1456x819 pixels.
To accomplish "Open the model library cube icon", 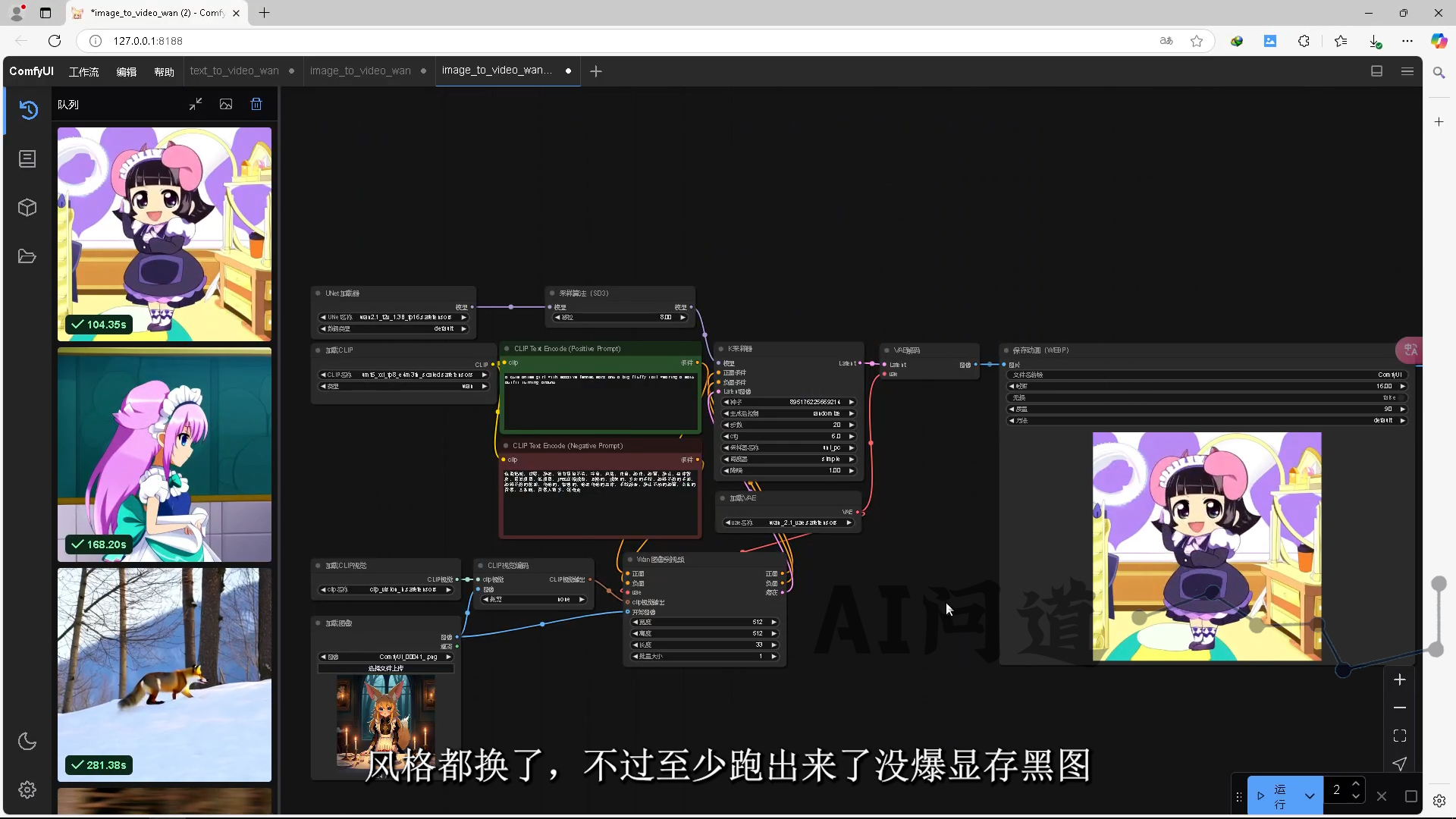I will tap(27, 207).
